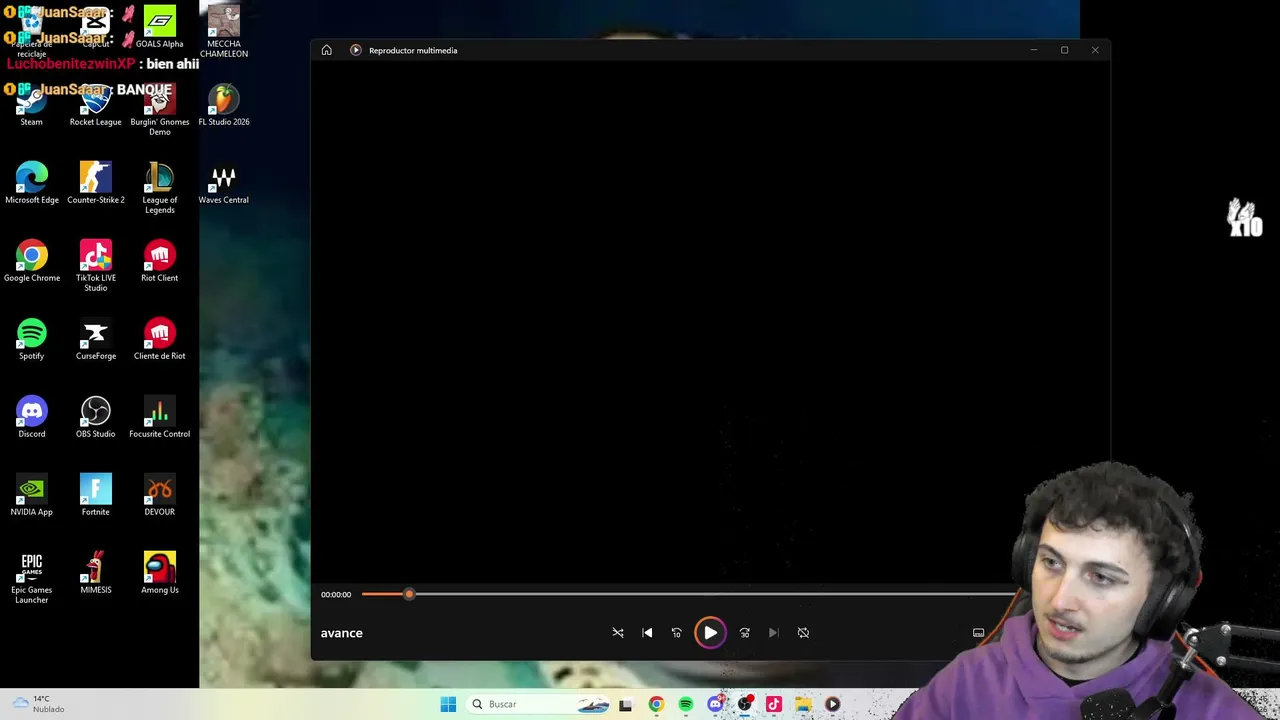Viewport: 1280px width, 720px height.
Task: Rewind 10 seconds in the video
Action: pyautogui.click(x=676, y=633)
